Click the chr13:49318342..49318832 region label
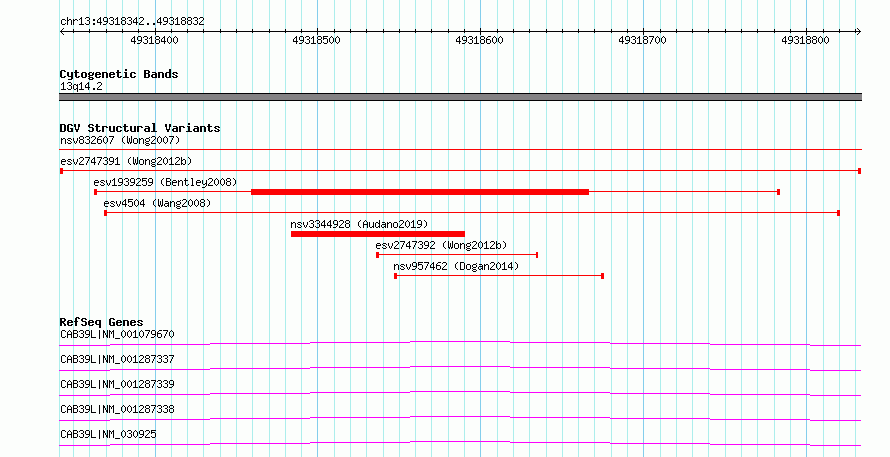Screen dimensions: 890x457 point(132,21)
